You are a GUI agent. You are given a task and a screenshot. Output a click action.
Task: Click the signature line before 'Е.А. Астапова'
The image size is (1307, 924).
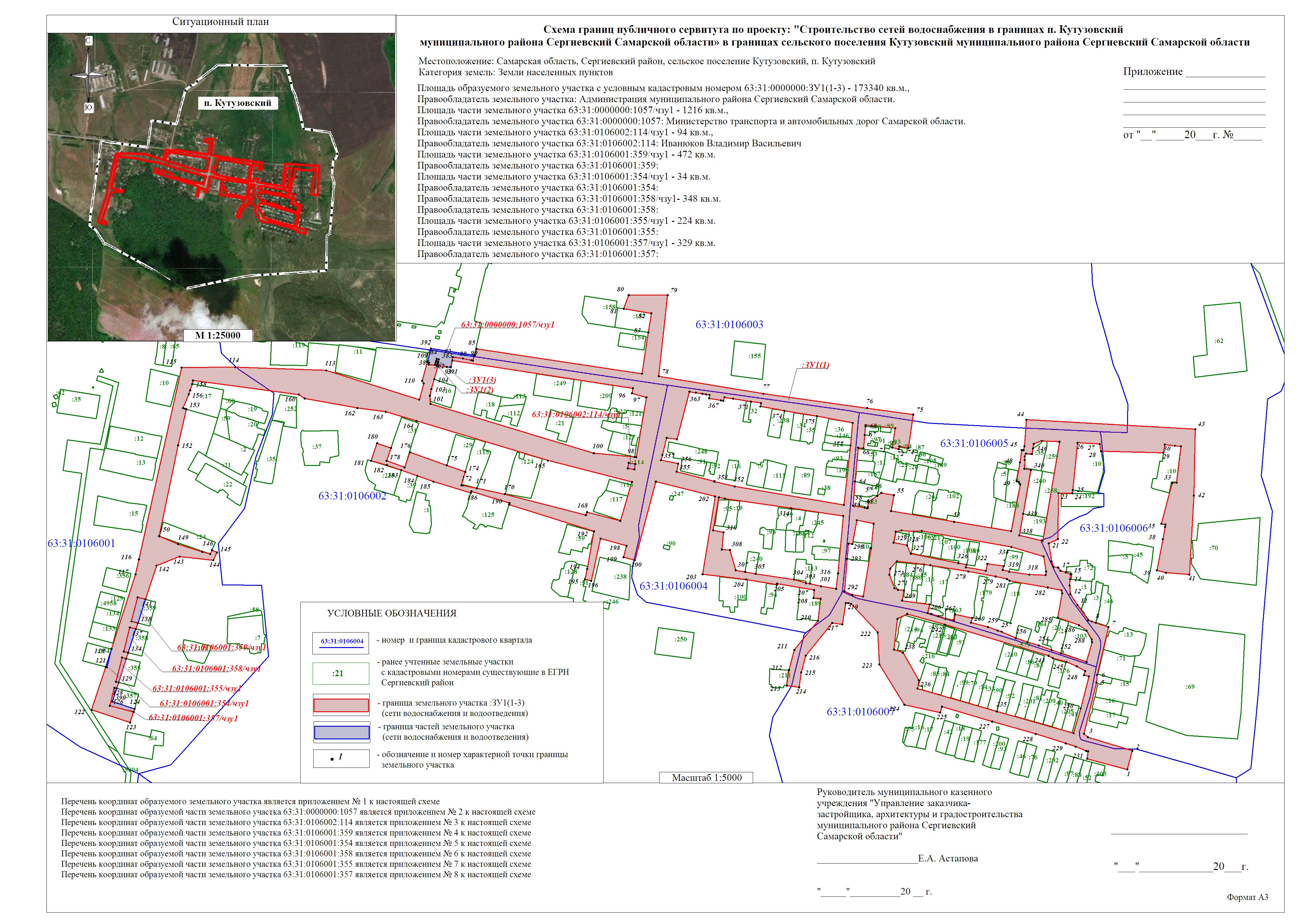867,863
